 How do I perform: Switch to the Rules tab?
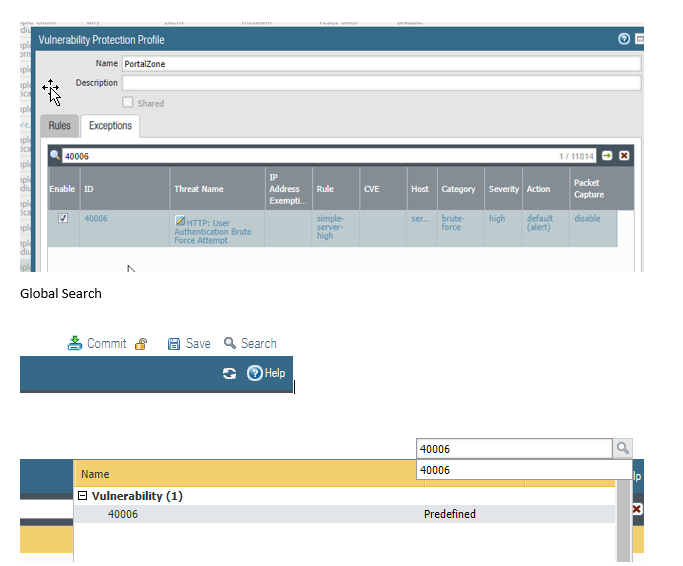click(x=59, y=126)
